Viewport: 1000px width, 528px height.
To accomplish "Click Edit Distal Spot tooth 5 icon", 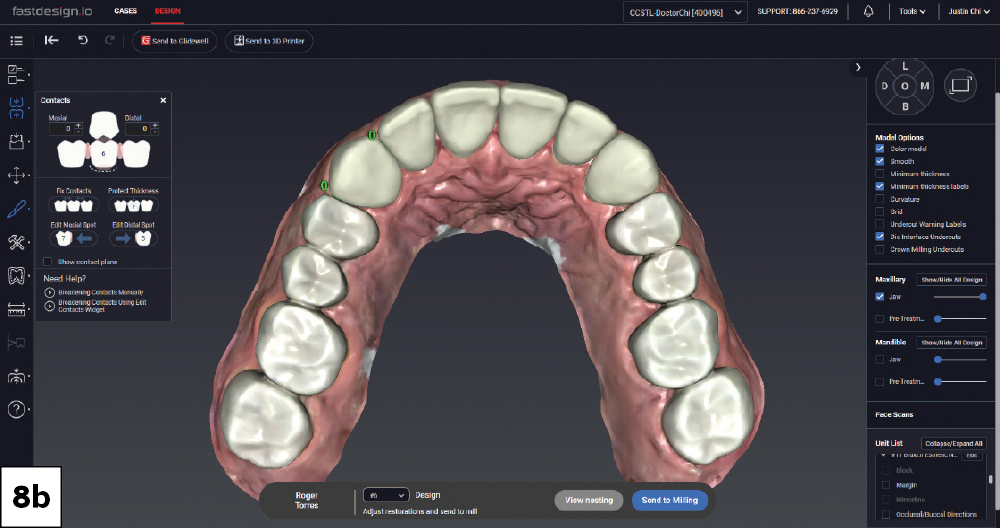I will (x=133, y=238).
